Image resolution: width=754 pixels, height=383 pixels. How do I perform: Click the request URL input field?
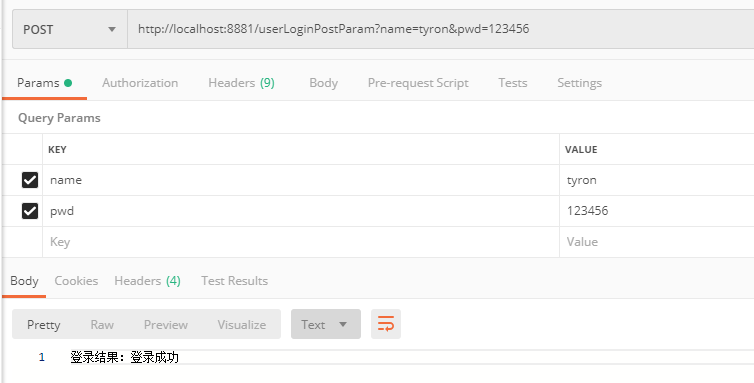[440, 29]
